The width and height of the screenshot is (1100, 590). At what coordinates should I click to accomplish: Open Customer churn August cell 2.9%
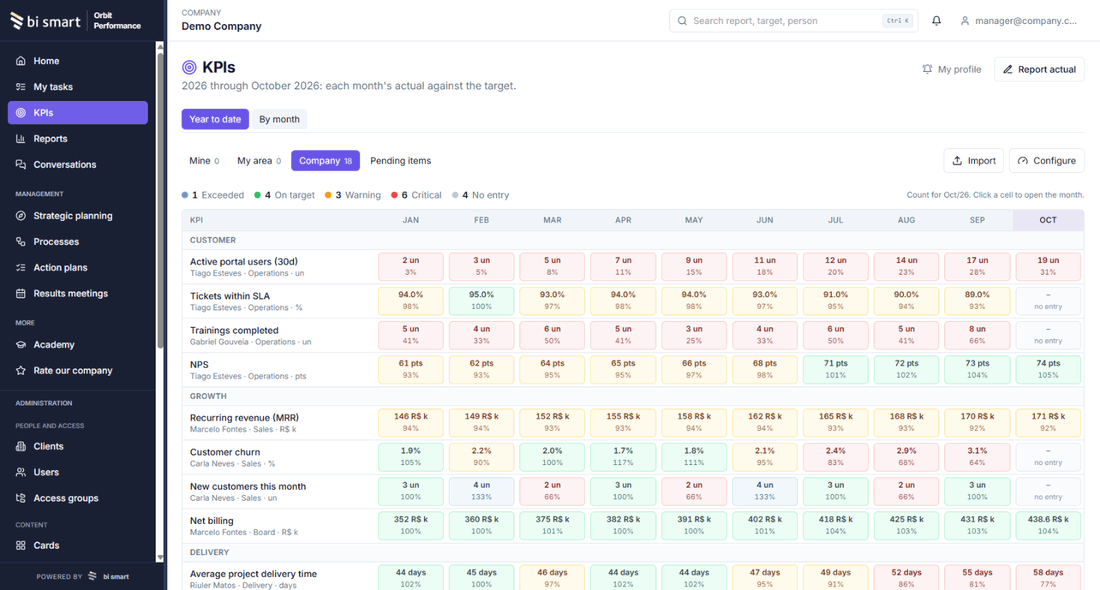906,457
